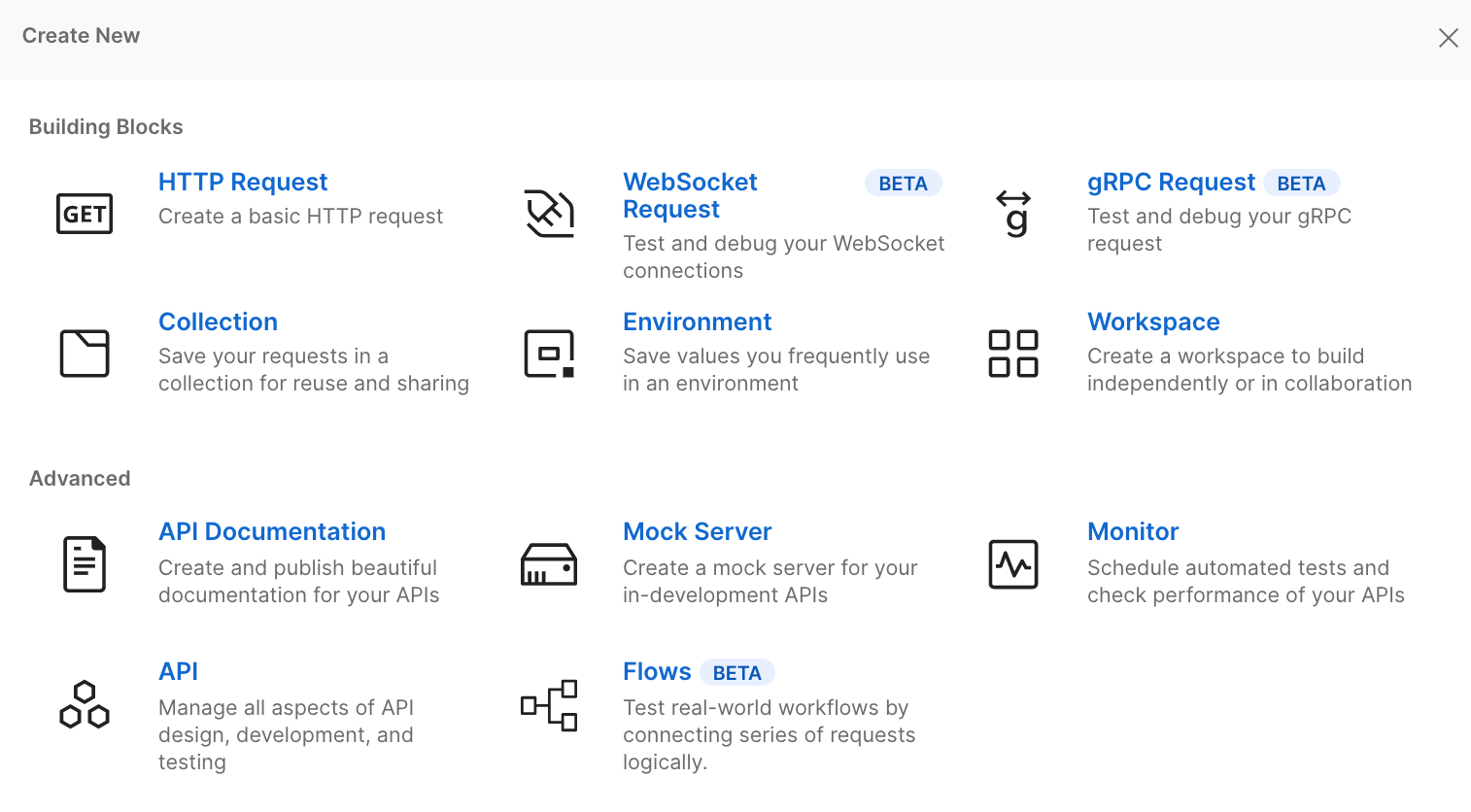Choose the Monitor title link

coord(1133,532)
